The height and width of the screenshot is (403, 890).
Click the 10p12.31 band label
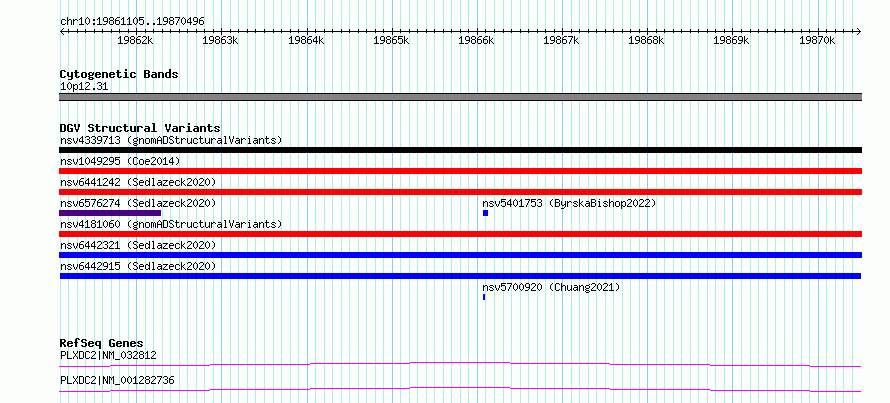pos(84,87)
